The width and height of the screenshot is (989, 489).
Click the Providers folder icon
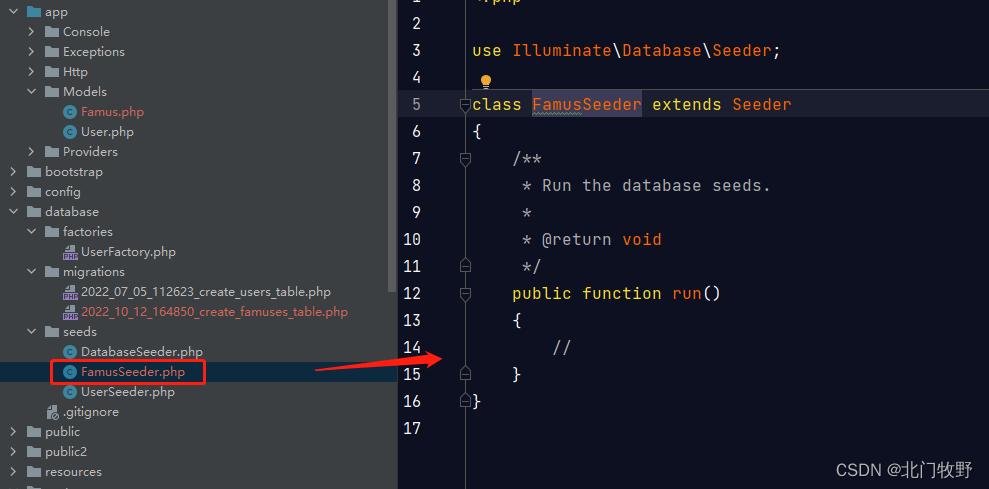pos(52,152)
